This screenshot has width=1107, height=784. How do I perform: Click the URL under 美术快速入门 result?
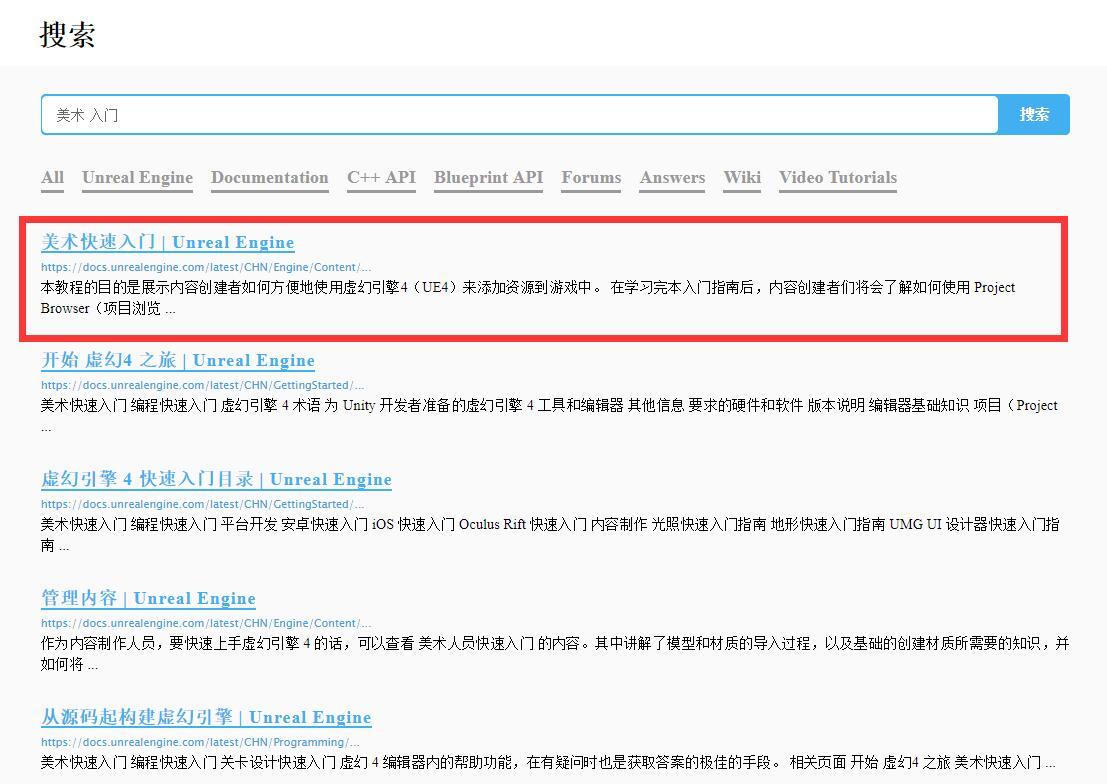(205, 267)
